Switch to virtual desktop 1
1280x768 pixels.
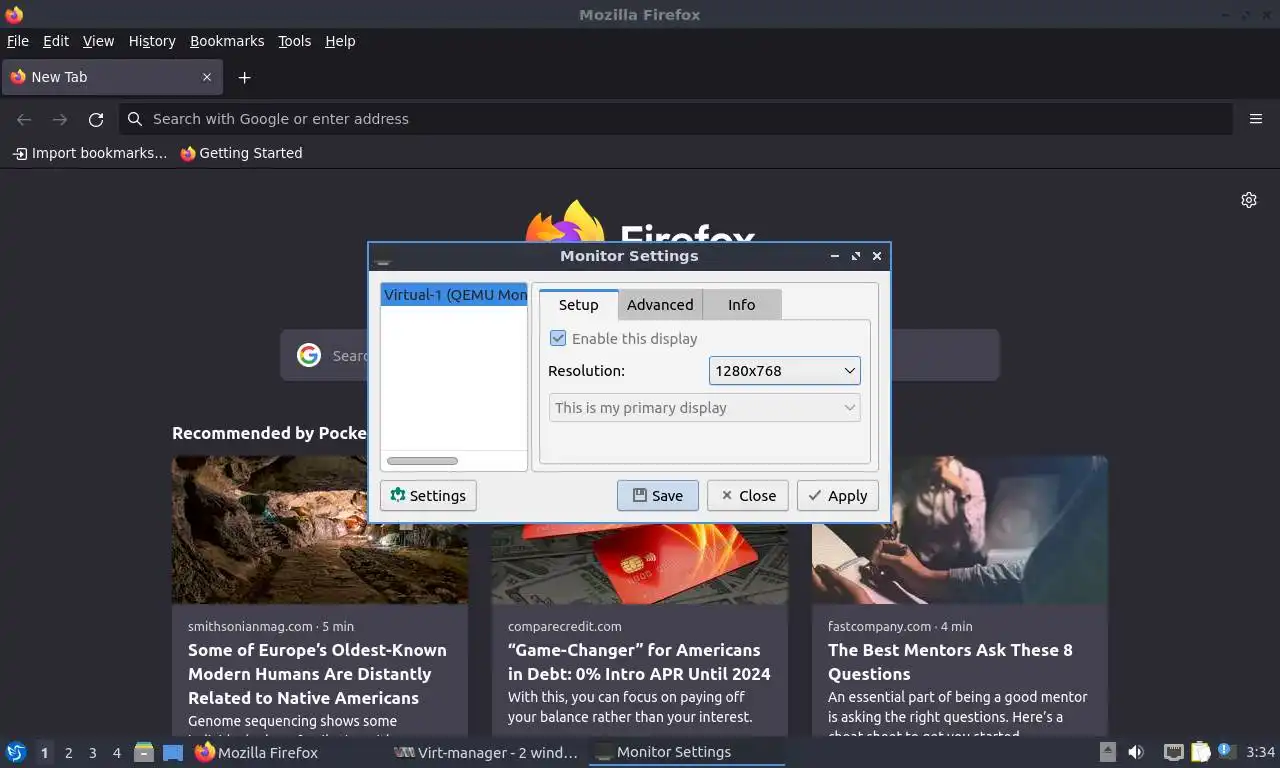pos(44,753)
